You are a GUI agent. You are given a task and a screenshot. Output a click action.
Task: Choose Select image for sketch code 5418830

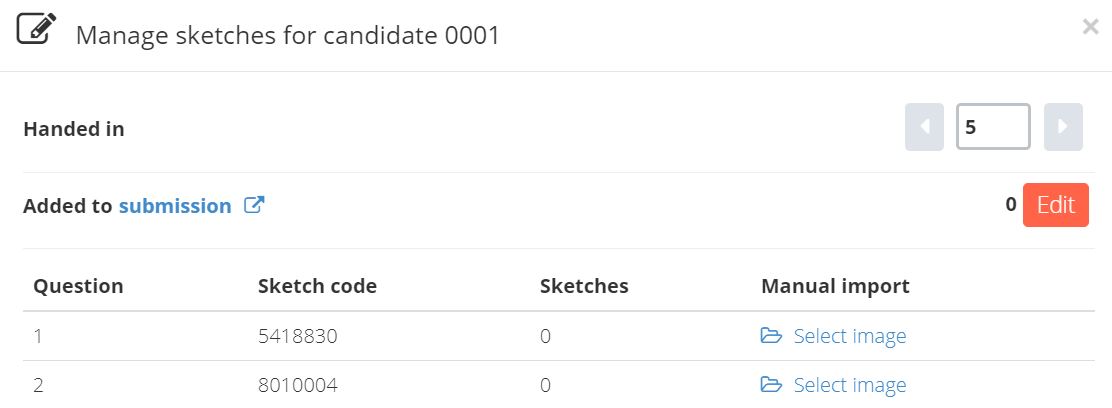click(850, 336)
